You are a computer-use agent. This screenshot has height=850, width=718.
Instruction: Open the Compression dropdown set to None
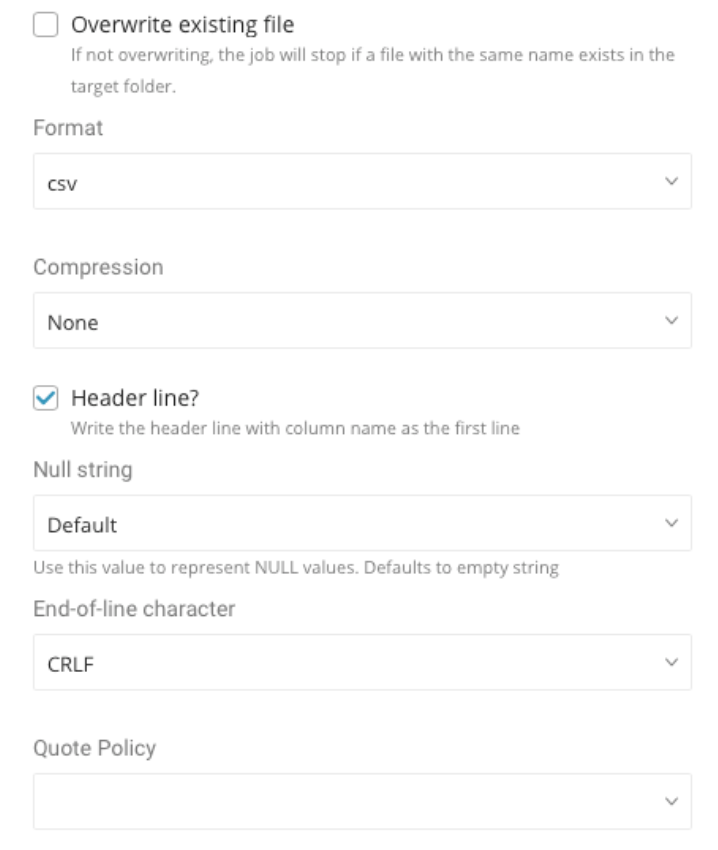[340, 320]
